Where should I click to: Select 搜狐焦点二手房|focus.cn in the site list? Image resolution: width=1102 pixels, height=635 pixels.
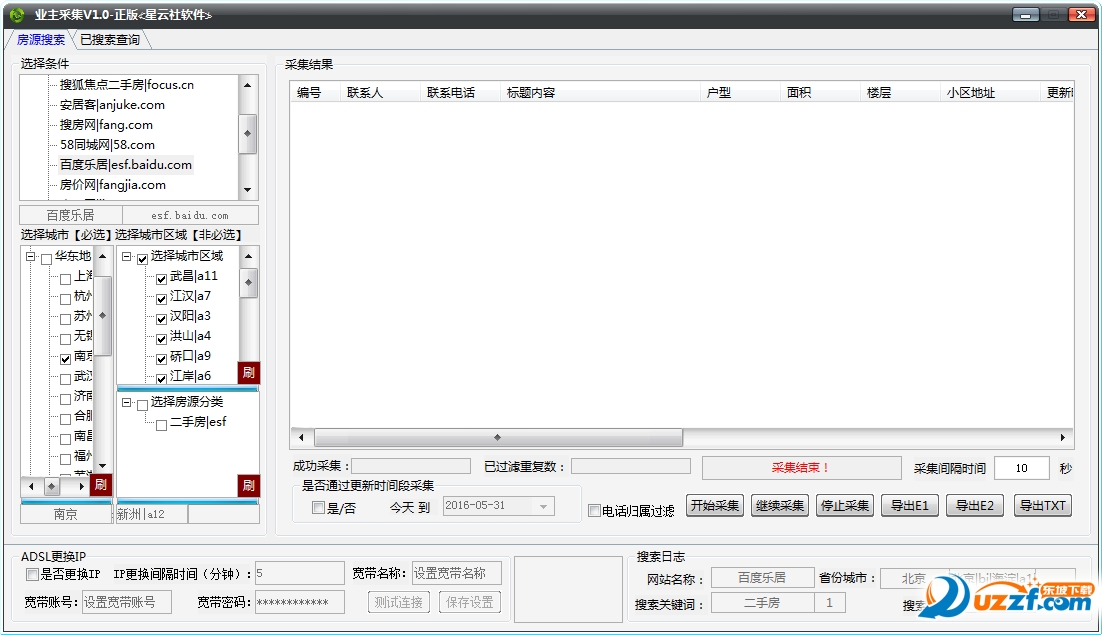tap(127, 85)
